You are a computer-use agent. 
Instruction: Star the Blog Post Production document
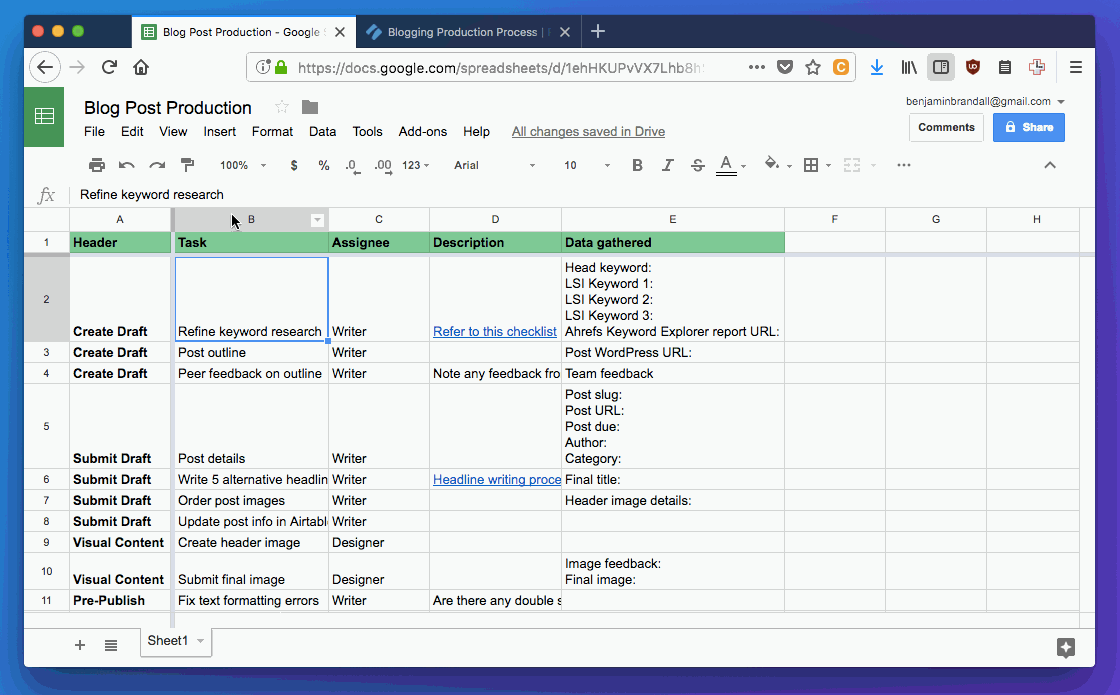(x=282, y=107)
